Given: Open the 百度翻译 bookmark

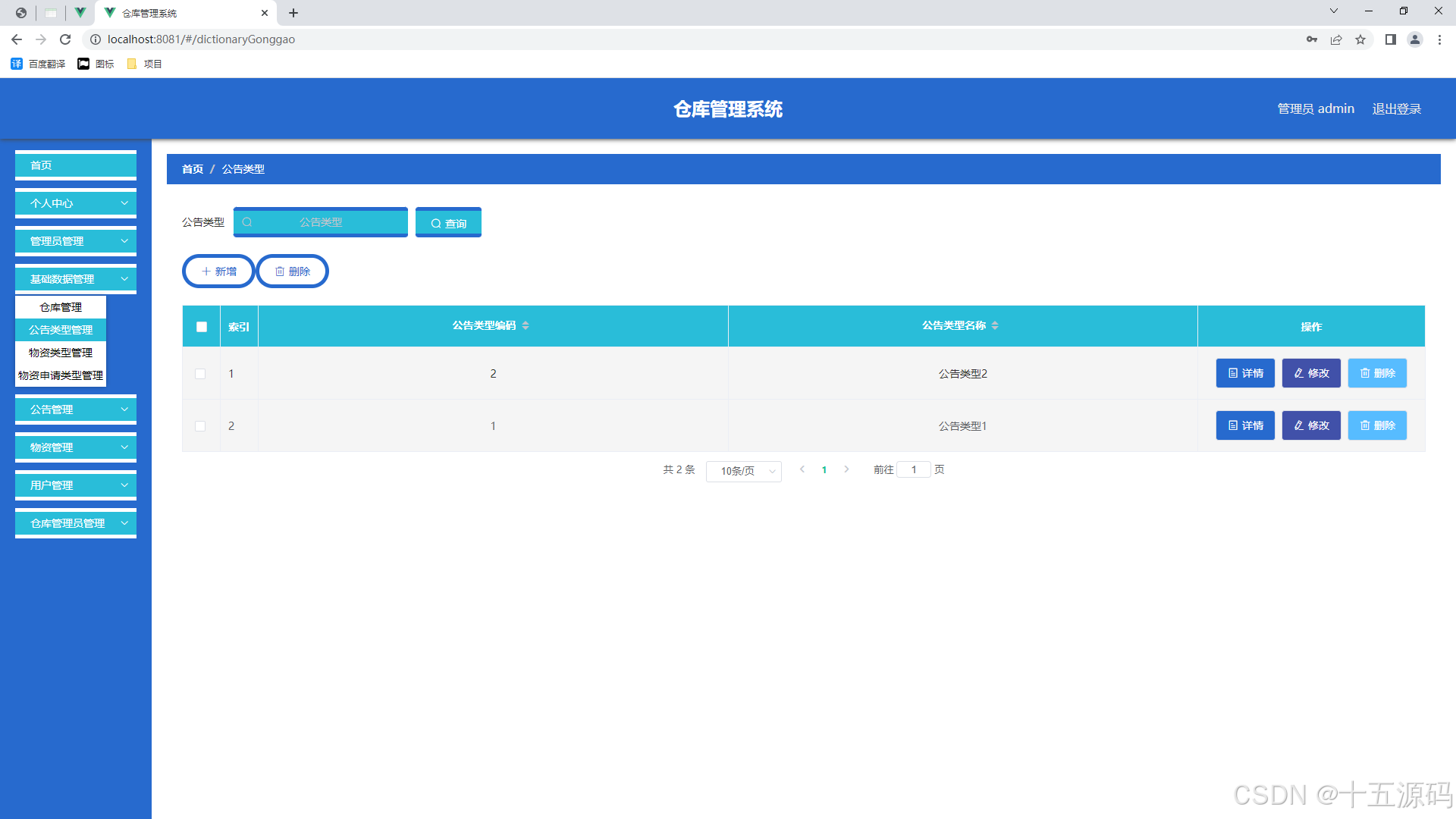Looking at the screenshot, I should coord(39,64).
